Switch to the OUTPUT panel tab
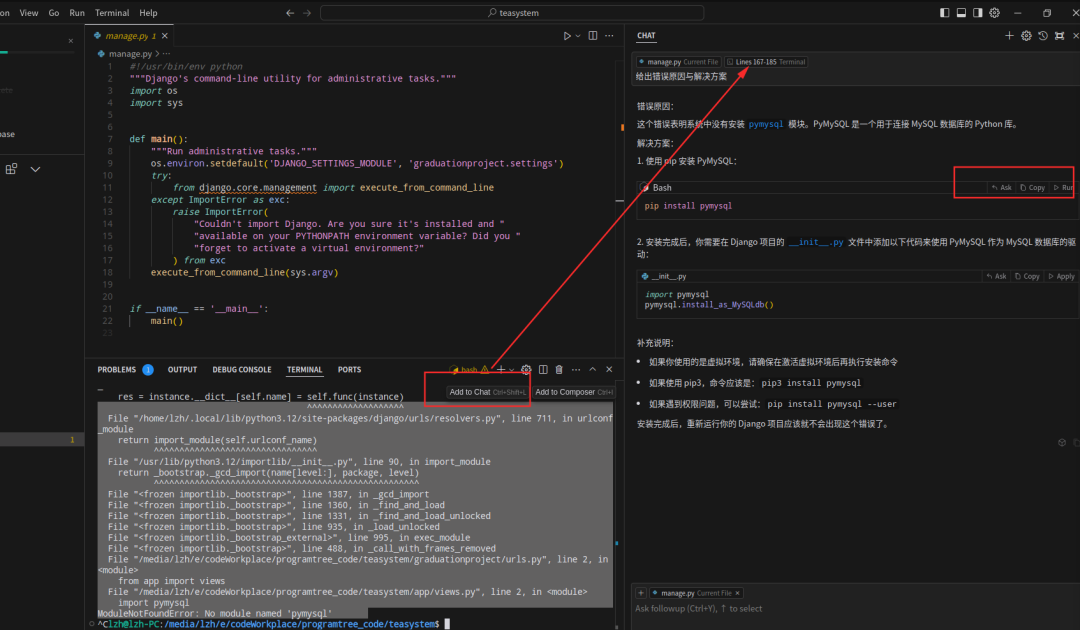This screenshot has height=630, width=1080. (183, 370)
